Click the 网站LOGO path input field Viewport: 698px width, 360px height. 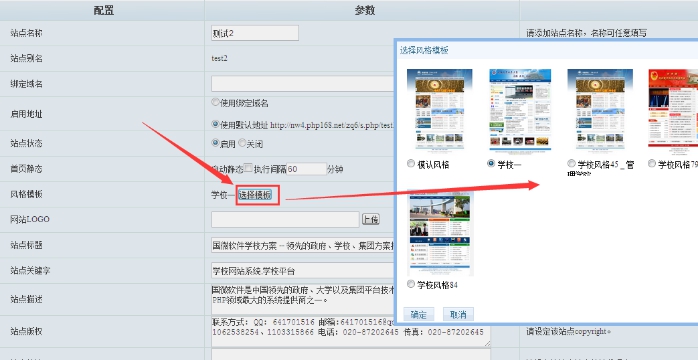coord(285,219)
